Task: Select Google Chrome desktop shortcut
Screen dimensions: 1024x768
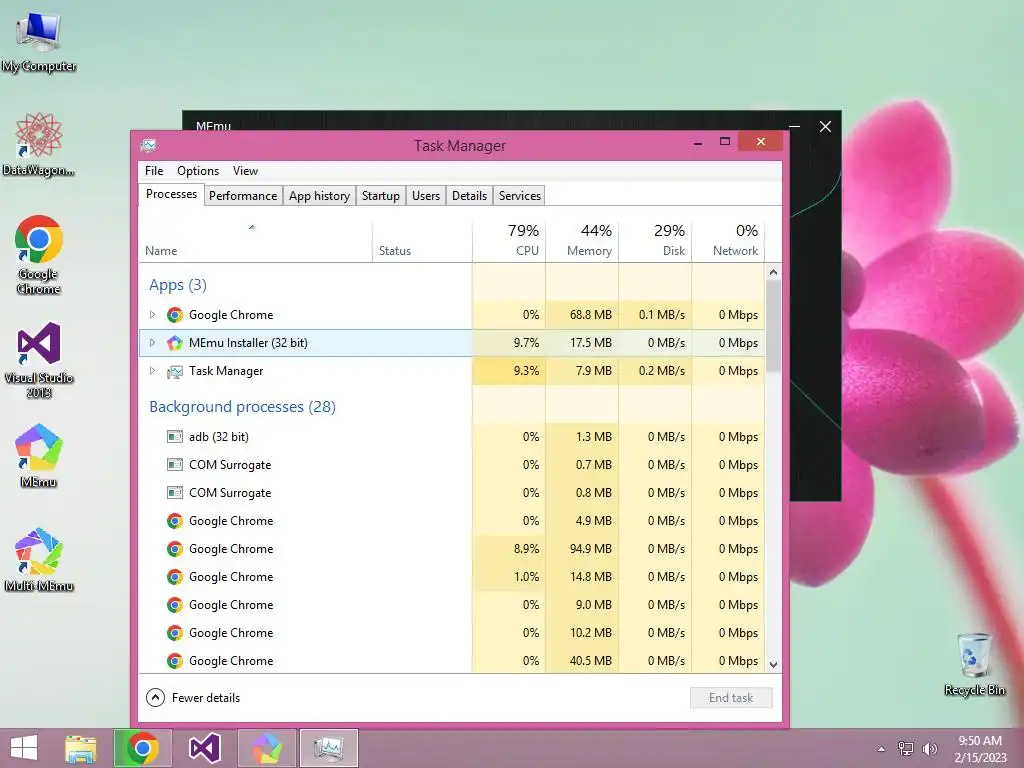Action: click(39, 255)
